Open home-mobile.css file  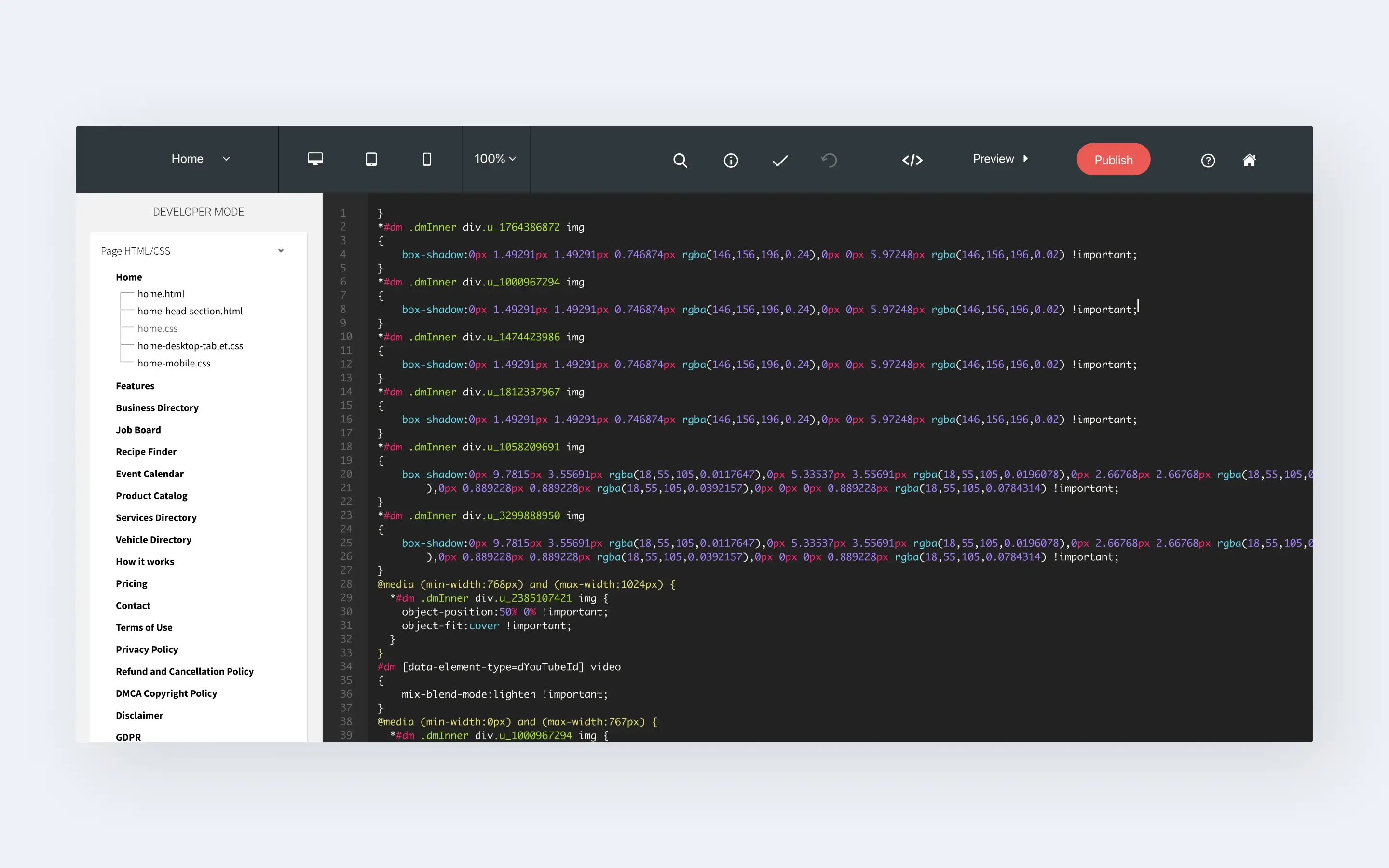pyautogui.click(x=174, y=363)
